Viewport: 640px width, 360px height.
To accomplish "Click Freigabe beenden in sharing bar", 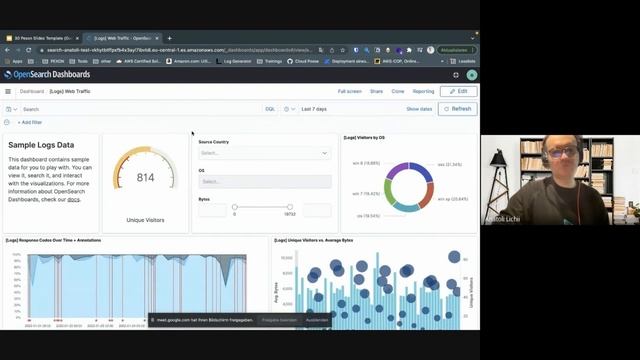I will click(279, 320).
